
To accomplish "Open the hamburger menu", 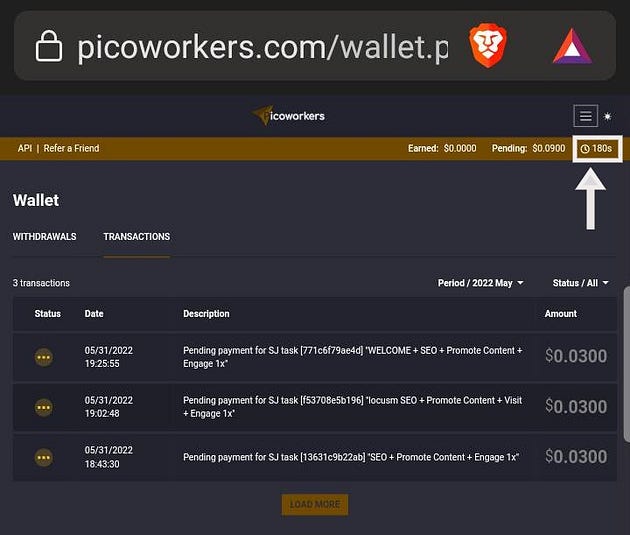I will pos(585,116).
